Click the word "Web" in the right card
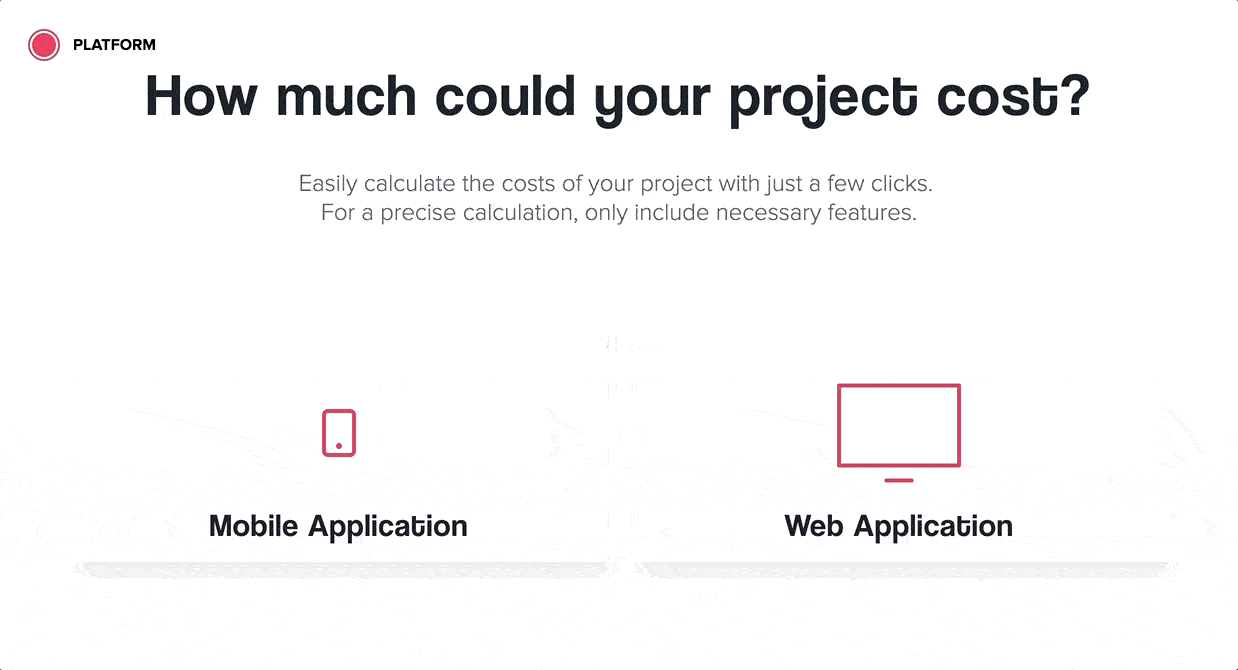The image size is (1238, 670). coord(814,526)
